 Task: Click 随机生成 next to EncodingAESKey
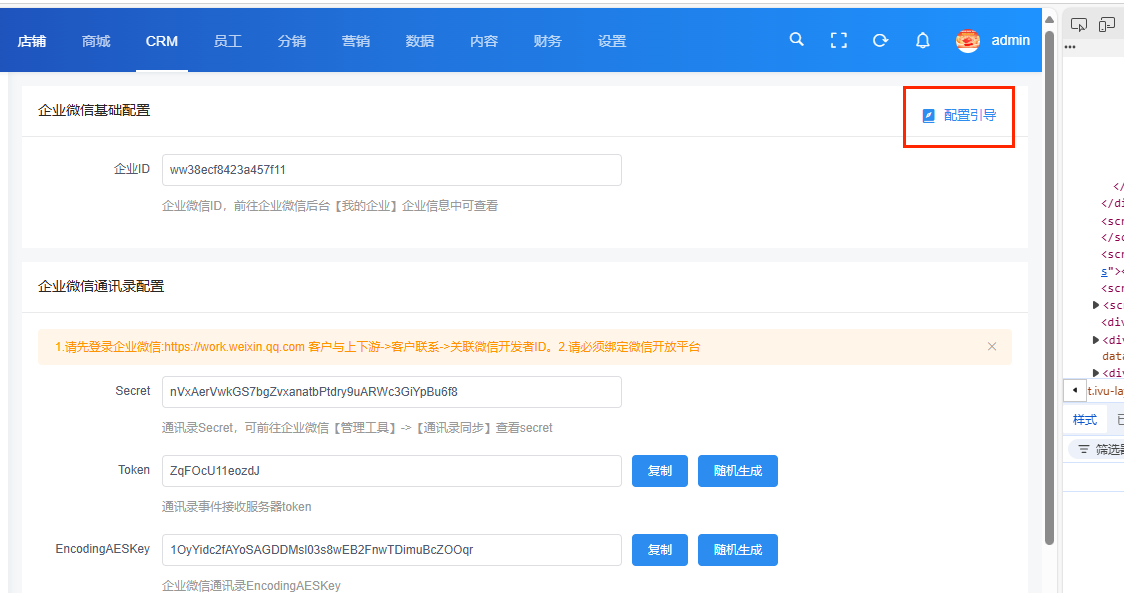[x=738, y=550]
